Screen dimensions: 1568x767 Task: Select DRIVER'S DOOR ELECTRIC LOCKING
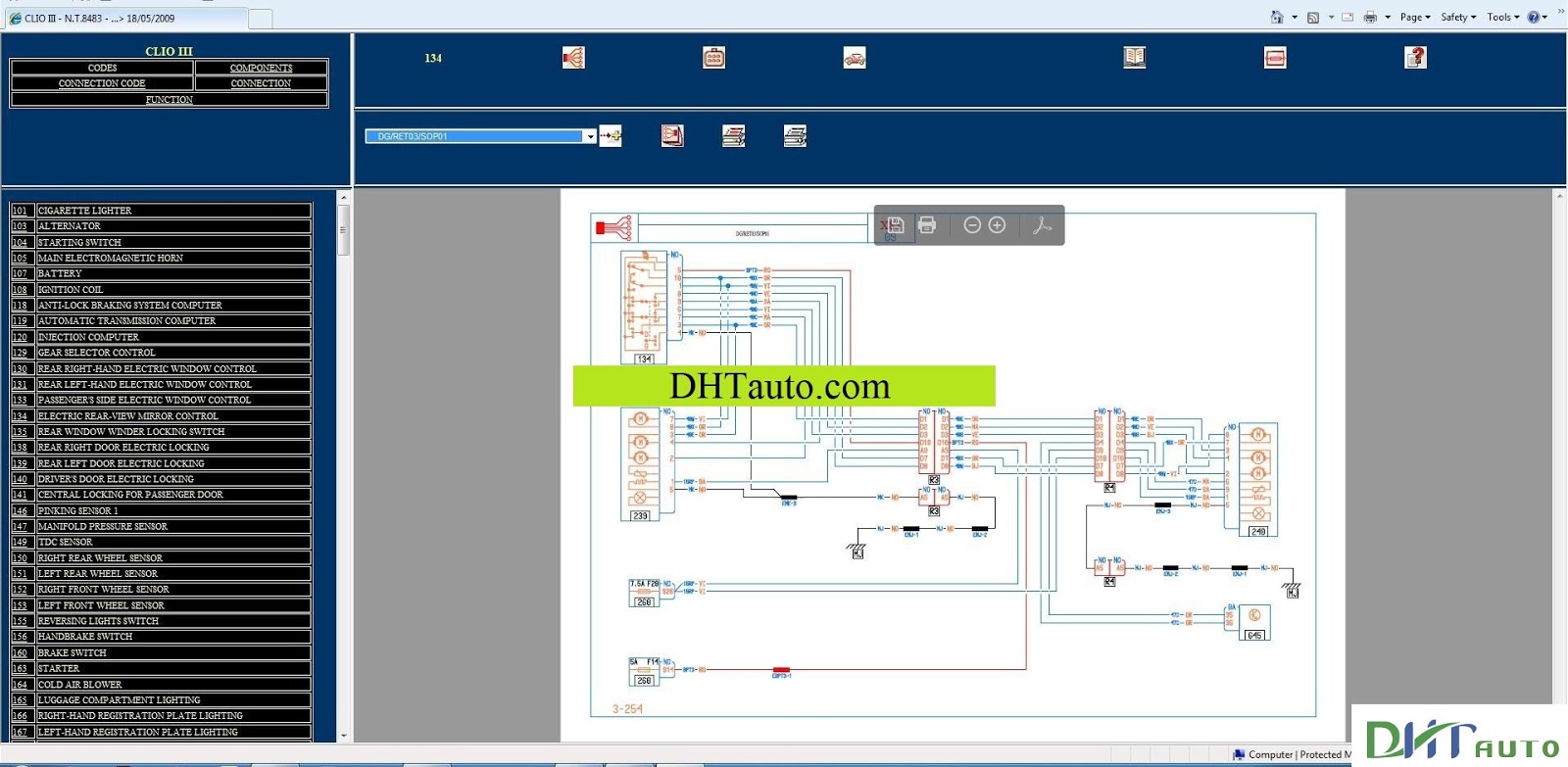tap(173, 479)
